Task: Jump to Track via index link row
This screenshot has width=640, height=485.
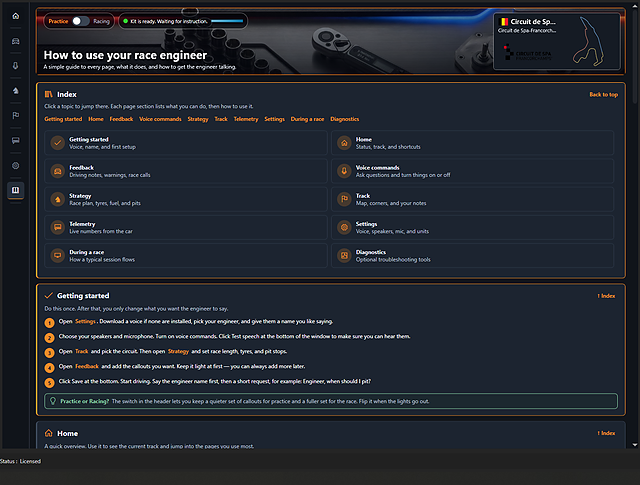Action: coord(221,119)
